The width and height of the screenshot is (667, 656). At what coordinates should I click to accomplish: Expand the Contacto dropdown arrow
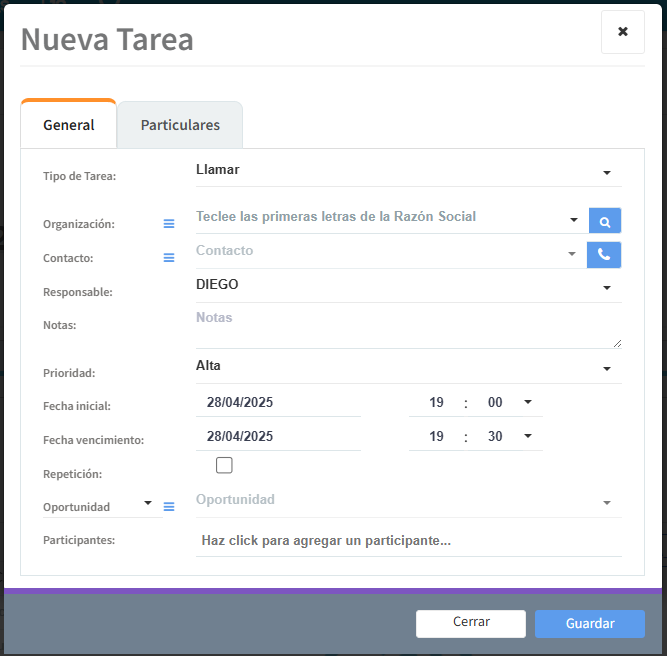572,254
